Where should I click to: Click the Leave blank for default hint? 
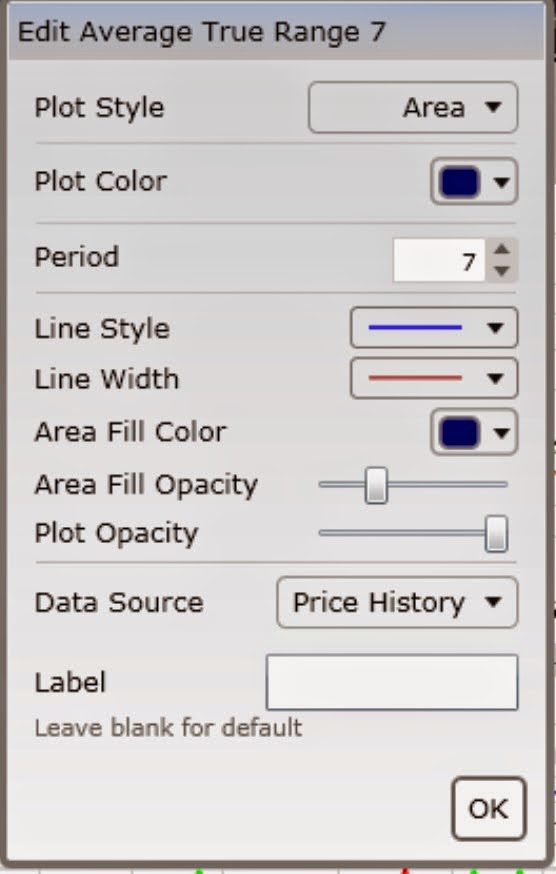point(168,728)
